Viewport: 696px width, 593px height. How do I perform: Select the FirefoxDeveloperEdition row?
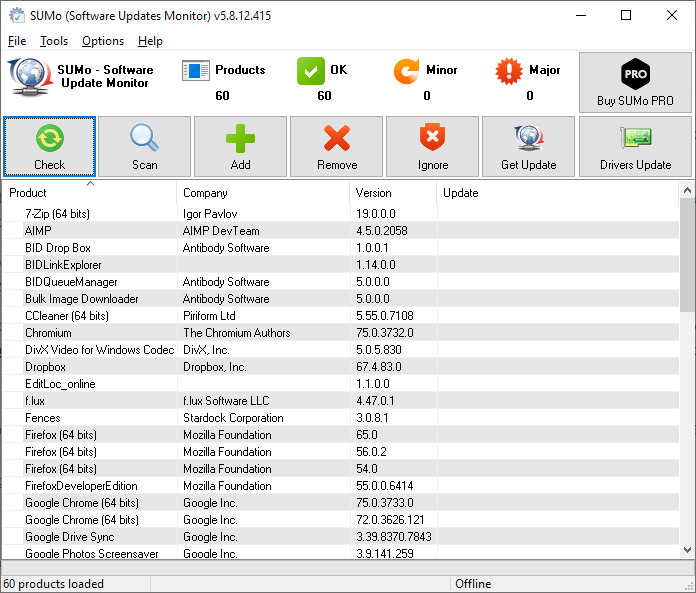point(341,486)
